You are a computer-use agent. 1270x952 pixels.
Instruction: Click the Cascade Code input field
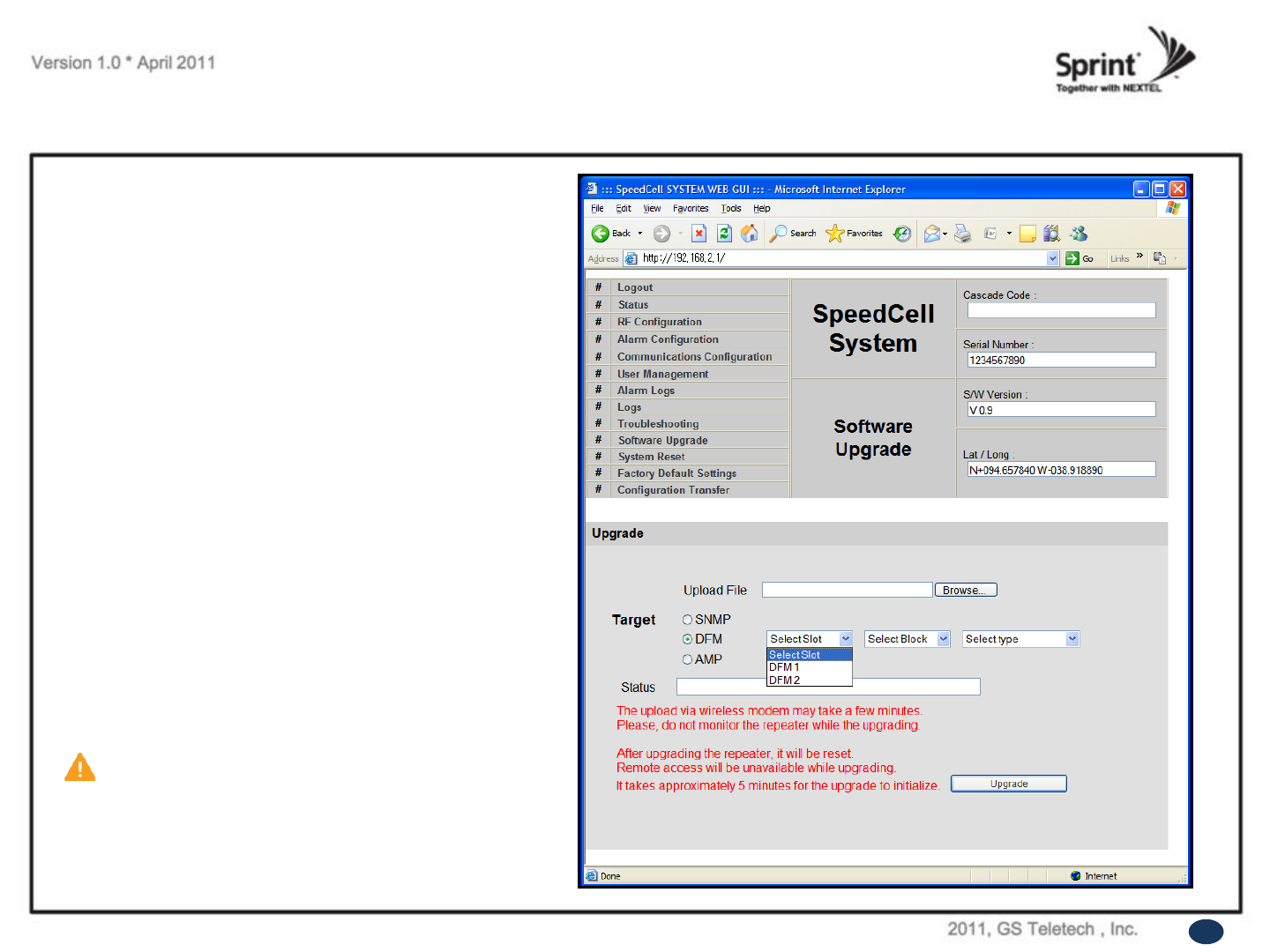pyautogui.click(x=1061, y=310)
